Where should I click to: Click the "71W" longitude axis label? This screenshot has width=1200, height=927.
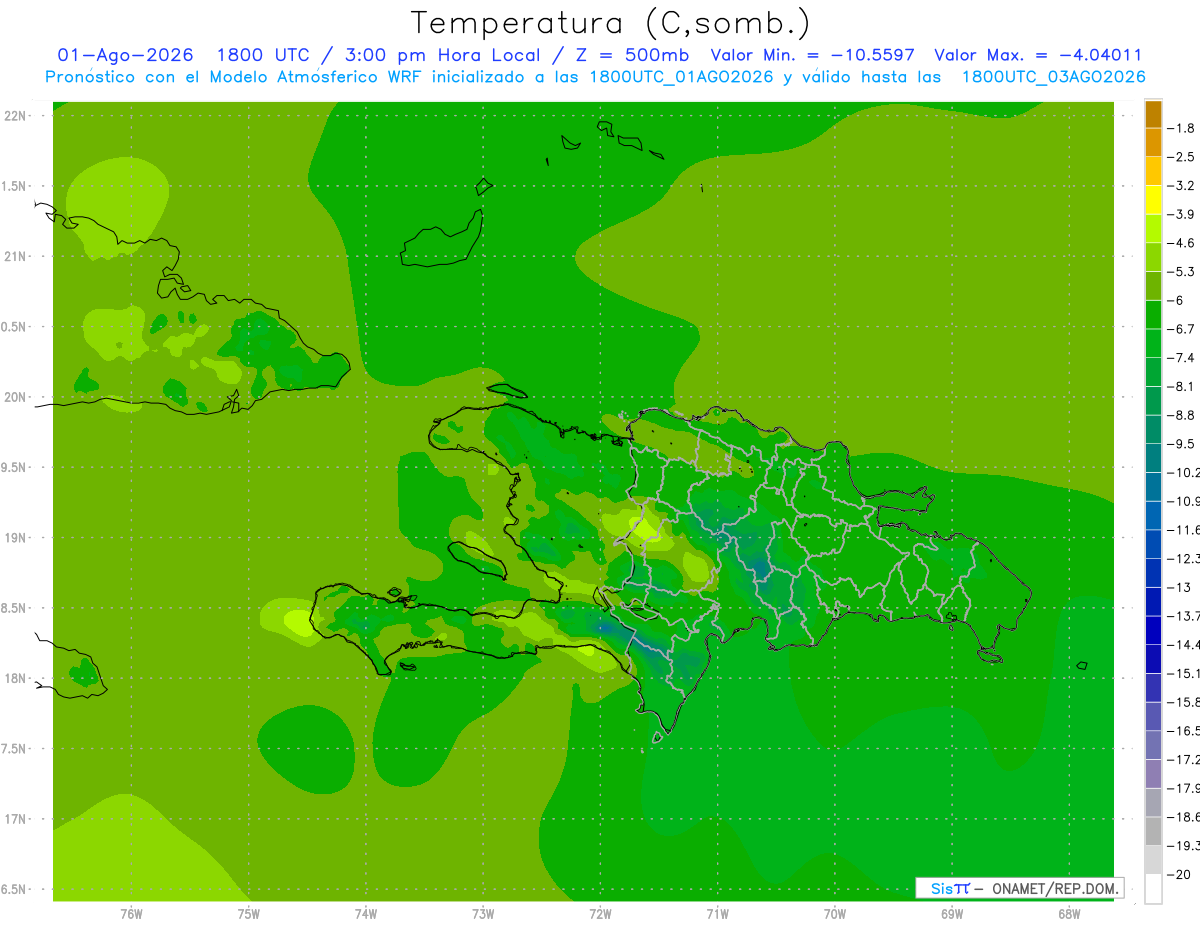[717, 914]
